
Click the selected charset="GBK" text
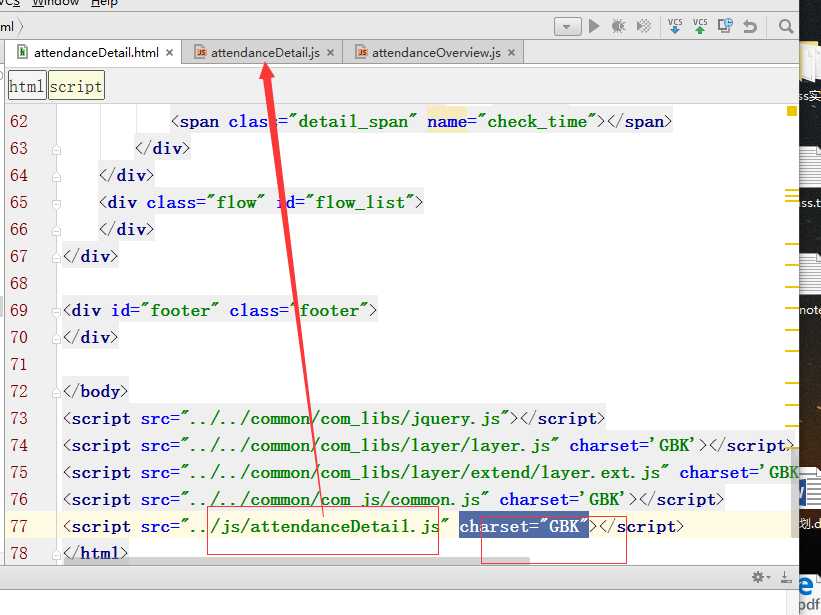[524, 525]
